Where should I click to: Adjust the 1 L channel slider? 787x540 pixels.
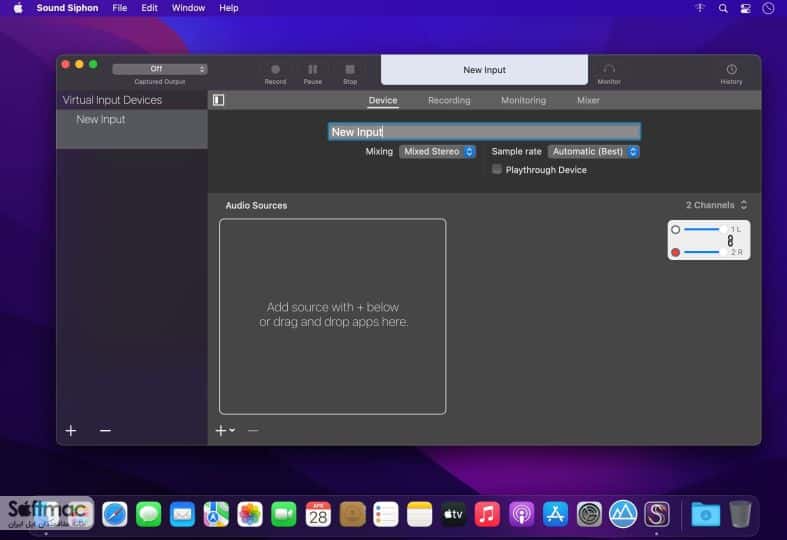point(704,229)
